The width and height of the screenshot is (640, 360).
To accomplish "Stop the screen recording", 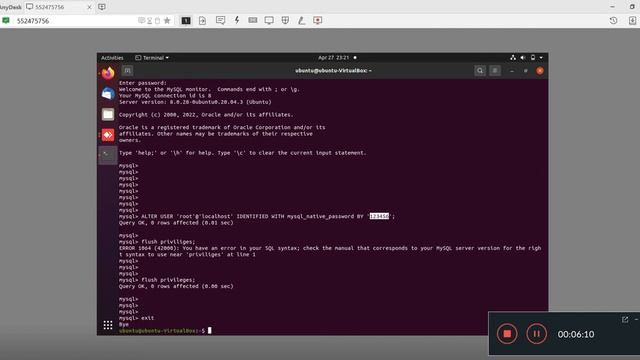I will (x=507, y=334).
